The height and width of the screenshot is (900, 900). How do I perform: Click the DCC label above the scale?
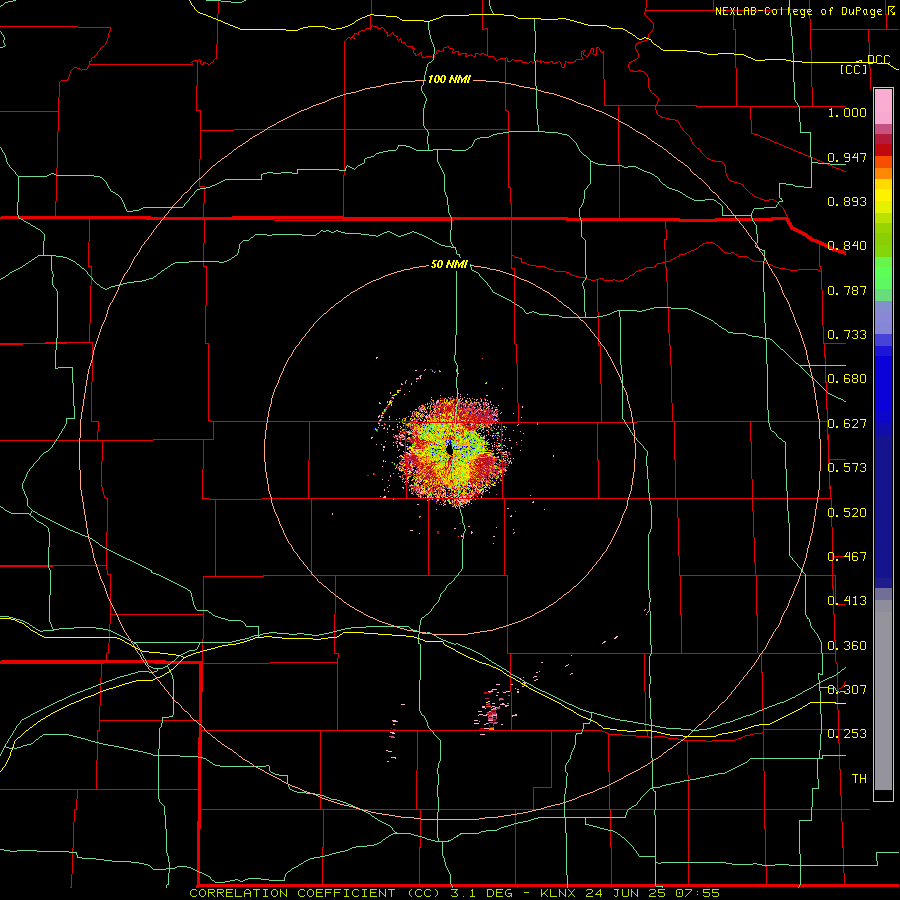pyautogui.click(x=879, y=59)
